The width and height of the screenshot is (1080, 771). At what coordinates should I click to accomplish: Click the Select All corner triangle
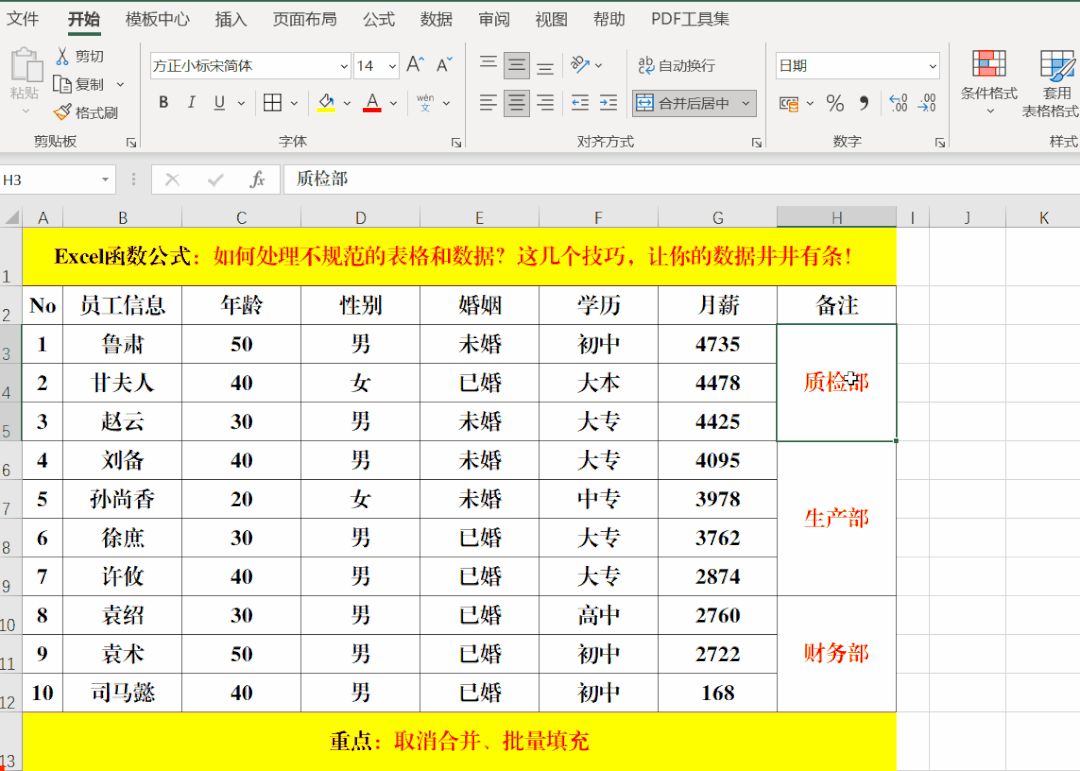pos(12,218)
